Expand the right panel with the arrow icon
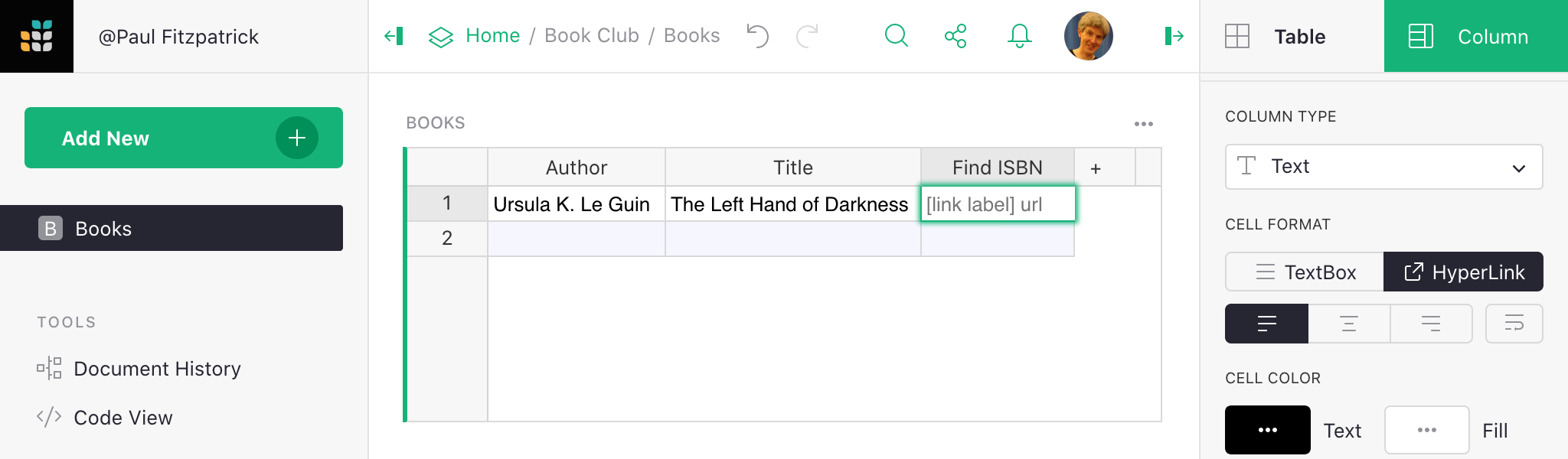This screenshot has width=1568, height=459. 1174,35
